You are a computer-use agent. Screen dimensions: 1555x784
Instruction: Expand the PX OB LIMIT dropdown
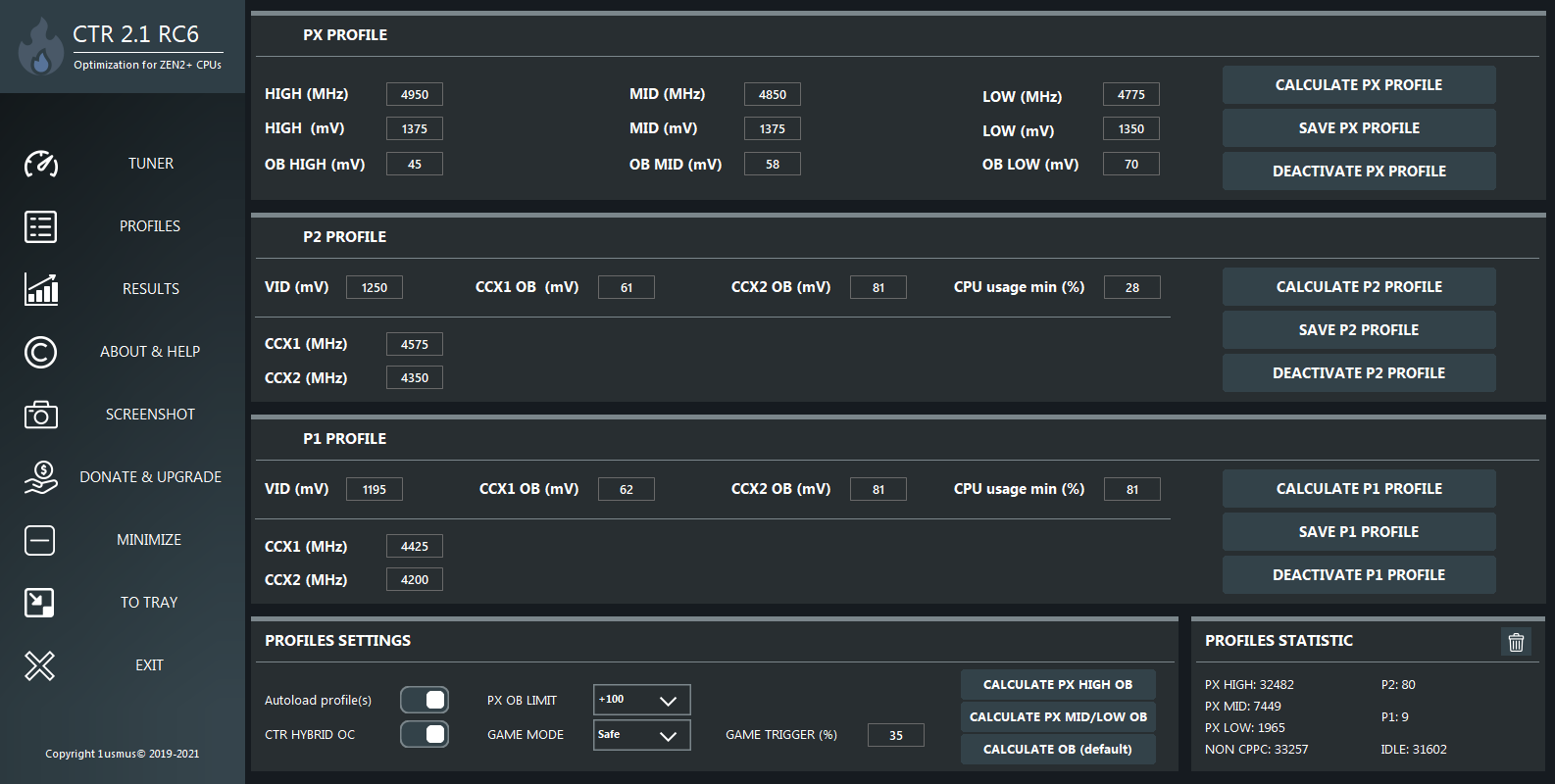(x=641, y=700)
